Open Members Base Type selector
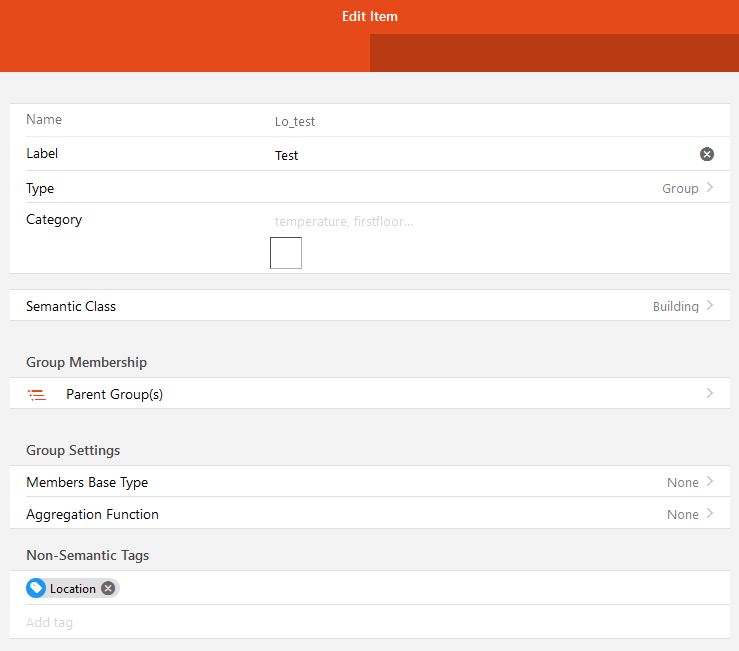 [370, 482]
